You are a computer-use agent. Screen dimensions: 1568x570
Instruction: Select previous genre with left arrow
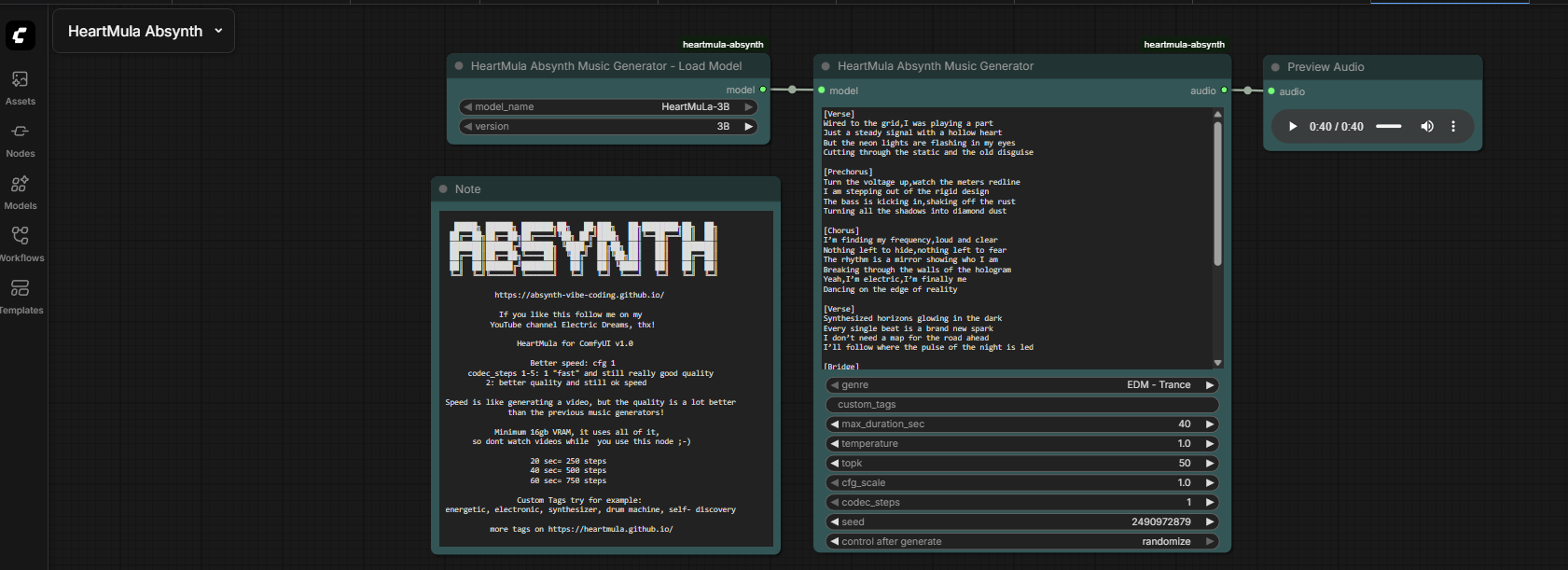point(834,384)
